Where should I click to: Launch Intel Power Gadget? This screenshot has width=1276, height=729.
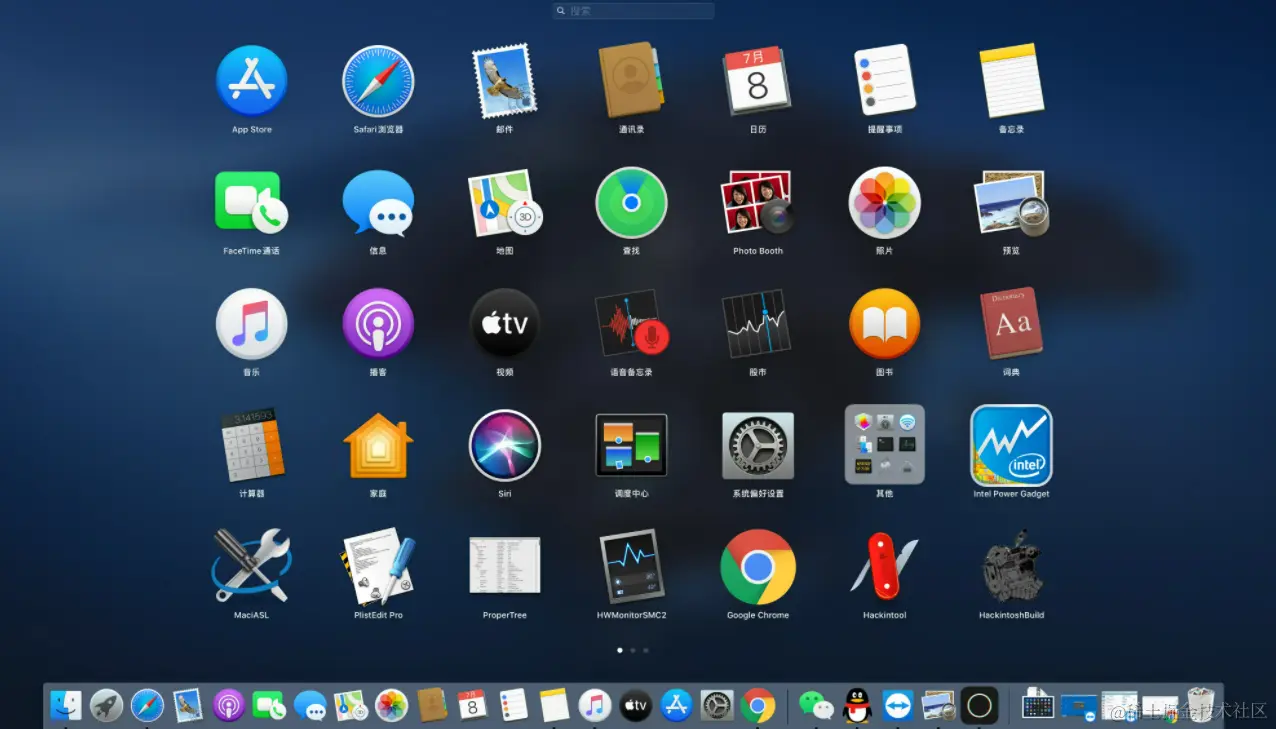[1011, 445]
